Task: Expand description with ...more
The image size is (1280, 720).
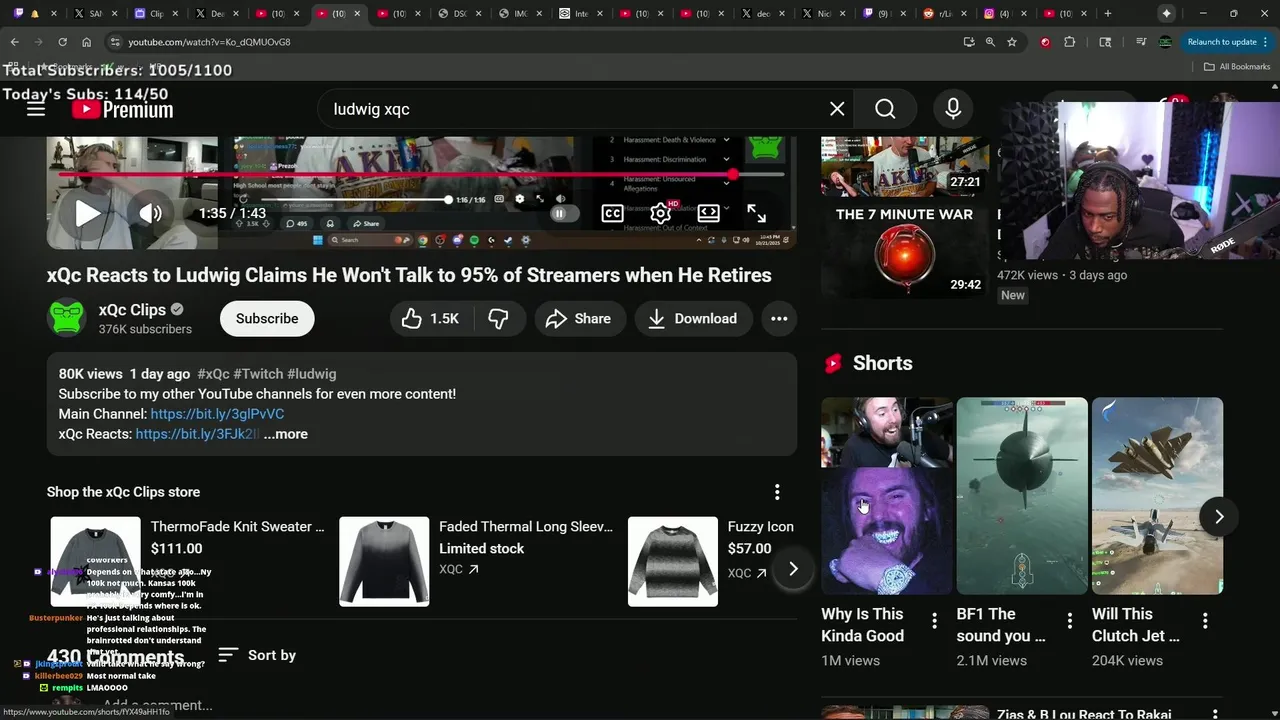Action: click(285, 434)
